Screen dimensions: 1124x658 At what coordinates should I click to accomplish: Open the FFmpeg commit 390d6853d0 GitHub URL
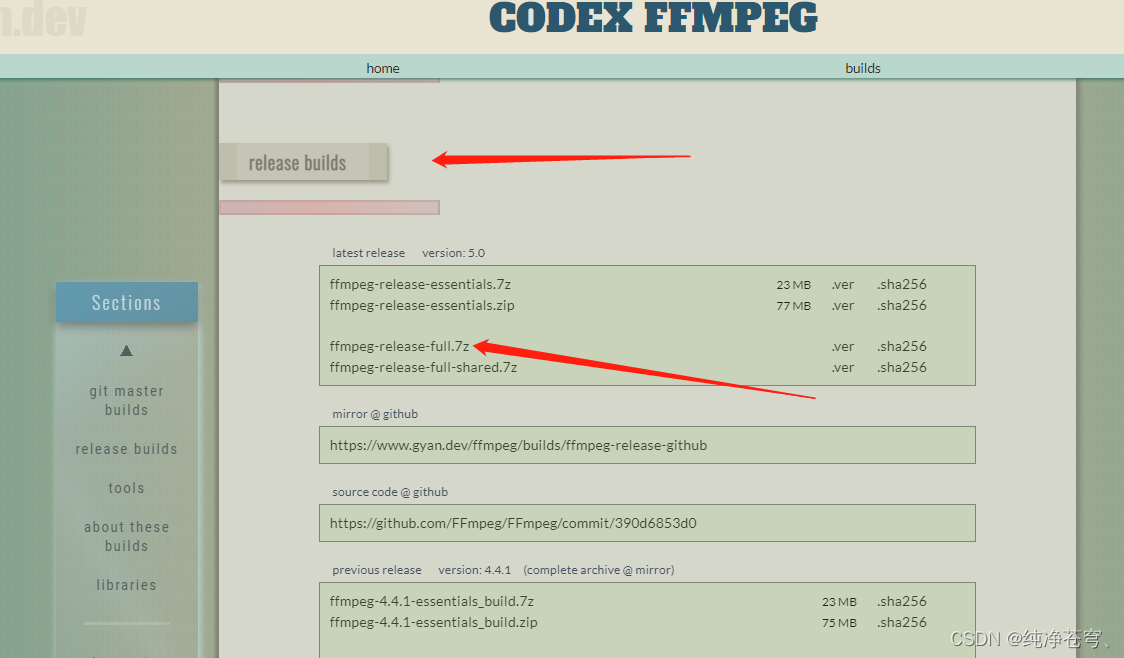tap(513, 523)
